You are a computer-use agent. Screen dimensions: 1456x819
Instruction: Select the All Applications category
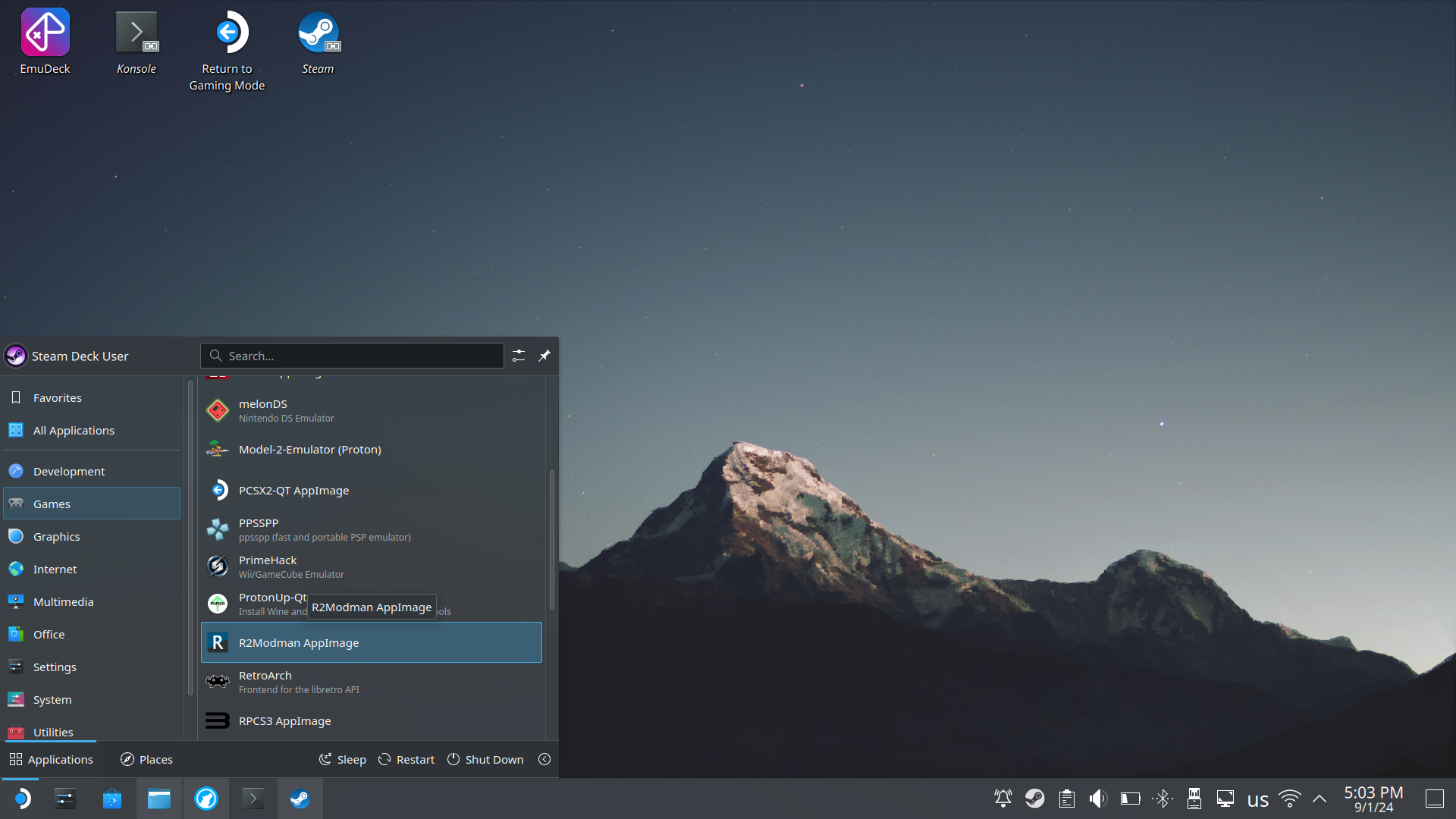[x=92, y=430]
